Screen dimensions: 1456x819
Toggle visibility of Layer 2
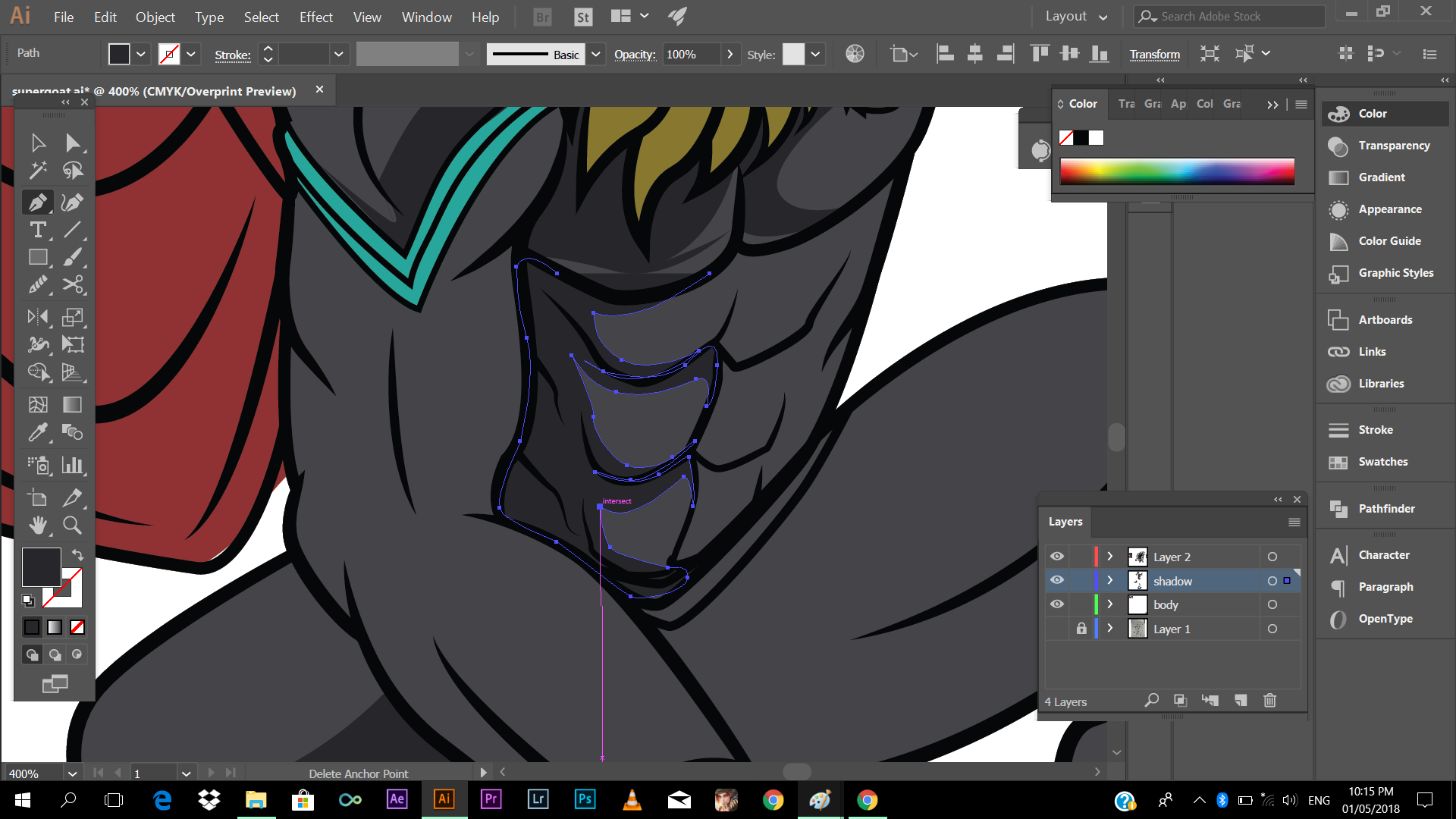[1056, 557]
